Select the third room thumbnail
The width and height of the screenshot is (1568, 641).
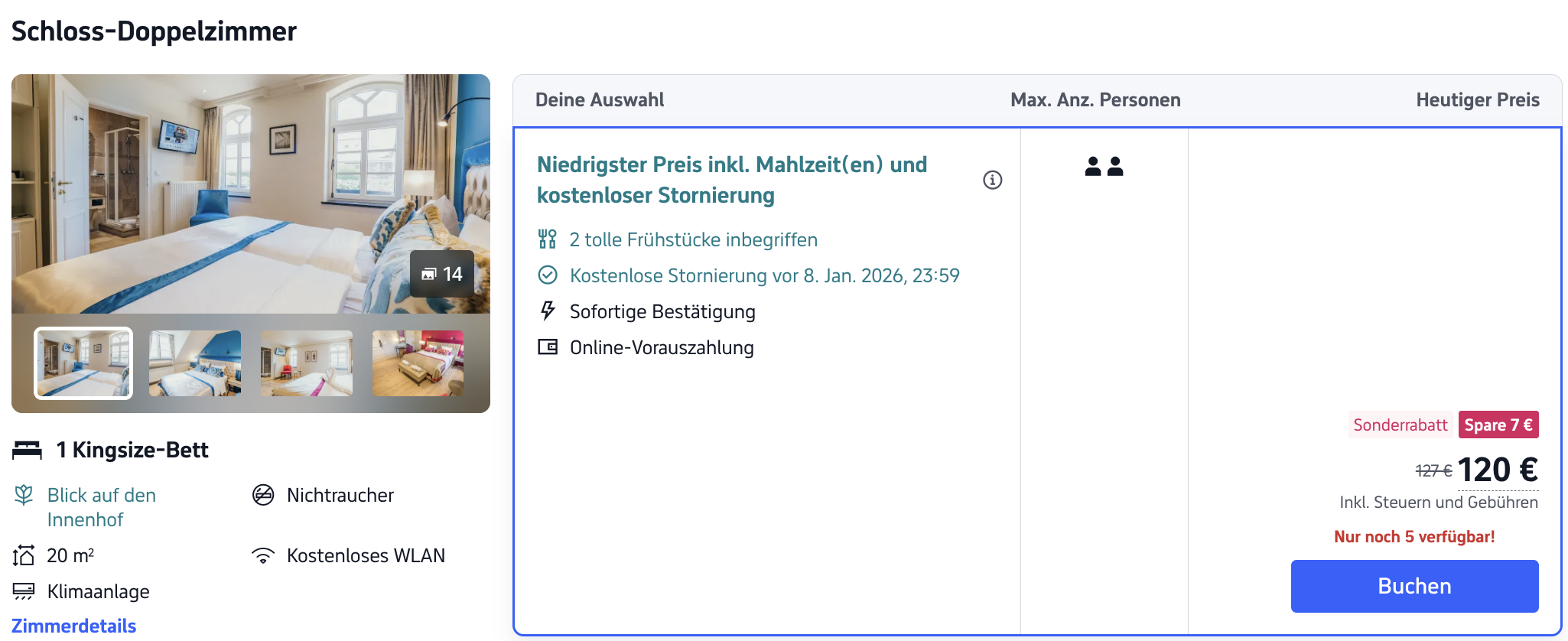click(x=307, y=363)
